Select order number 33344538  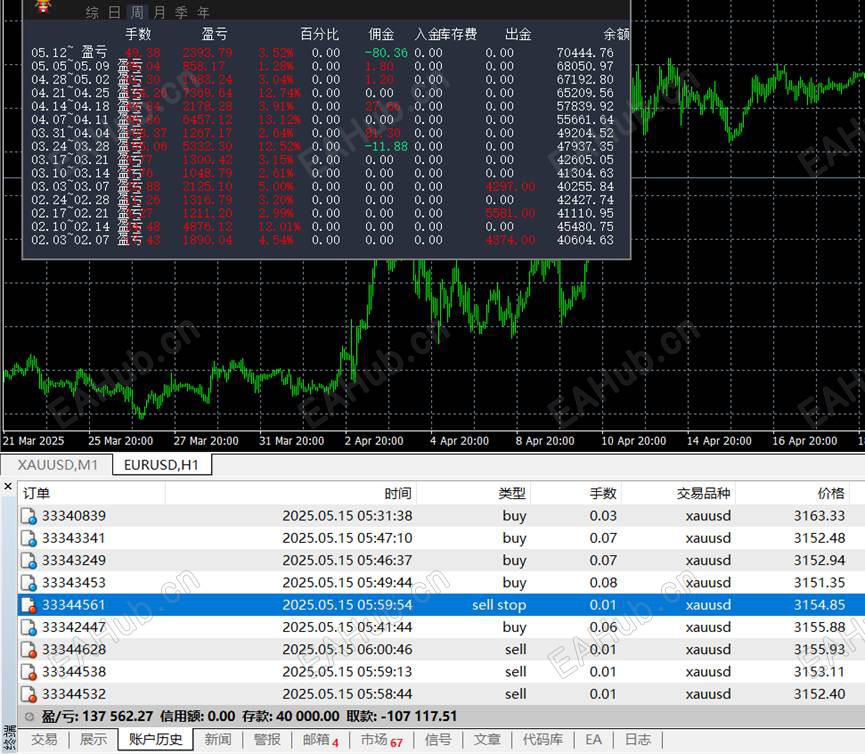(x=74, y=672)
